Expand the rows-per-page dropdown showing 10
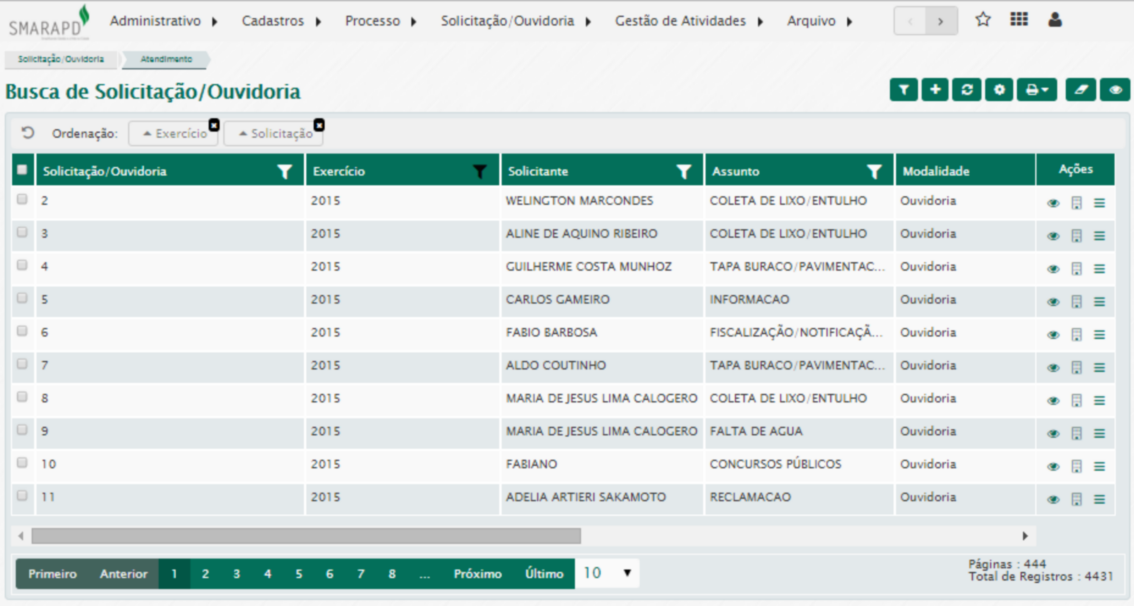 607,573
